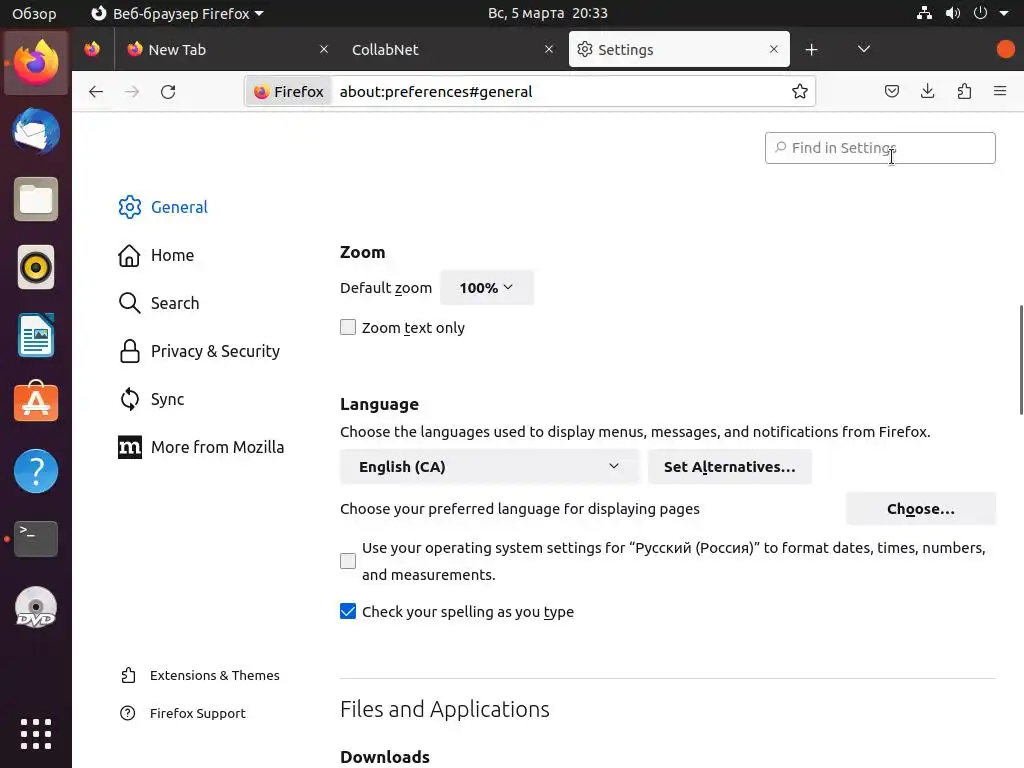Open the Firefox hamburger menu
The image size is (1024, 768).
[x=1000, y=91]
